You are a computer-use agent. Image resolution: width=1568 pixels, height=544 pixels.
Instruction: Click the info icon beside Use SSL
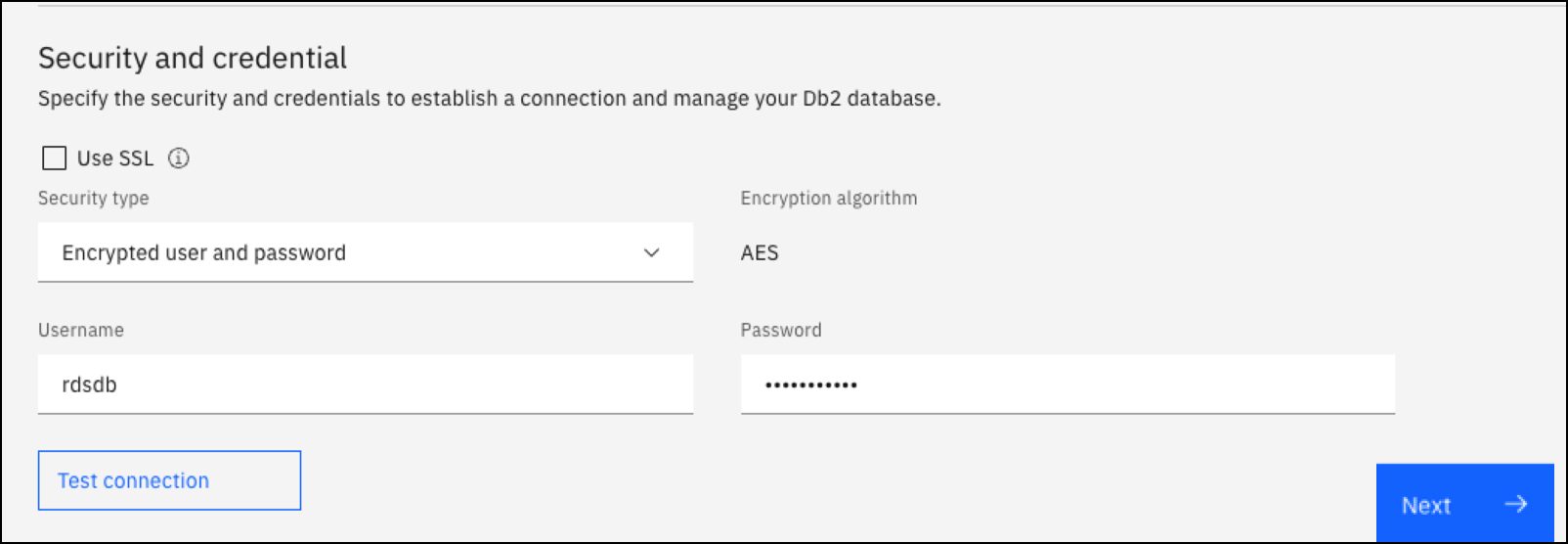(178, 159)
